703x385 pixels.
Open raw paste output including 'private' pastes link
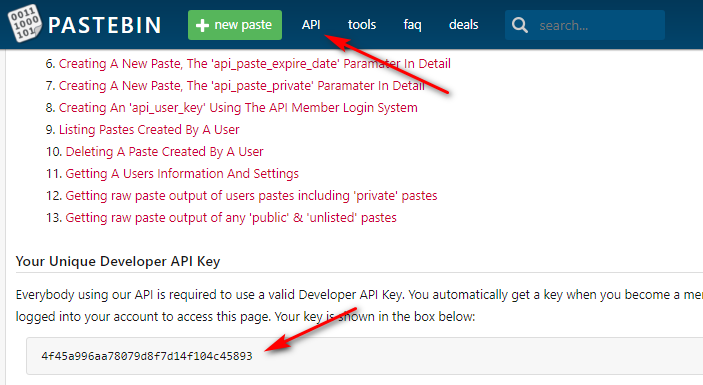[x=251, y=195]
